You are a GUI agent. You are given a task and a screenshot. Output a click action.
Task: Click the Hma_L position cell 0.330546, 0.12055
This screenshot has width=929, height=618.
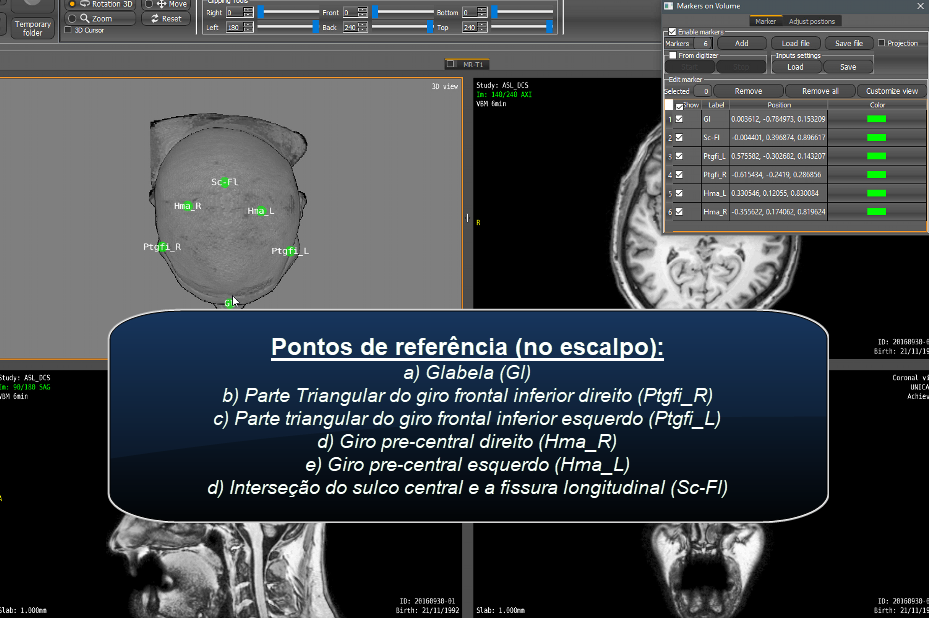coord(778,193)
